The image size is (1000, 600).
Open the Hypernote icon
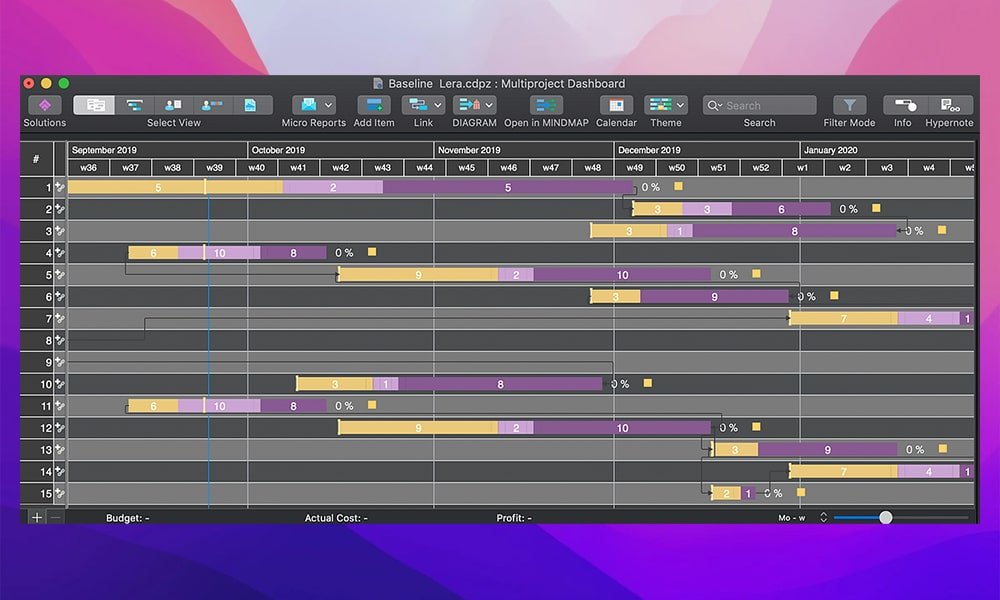tap(950, 105)
